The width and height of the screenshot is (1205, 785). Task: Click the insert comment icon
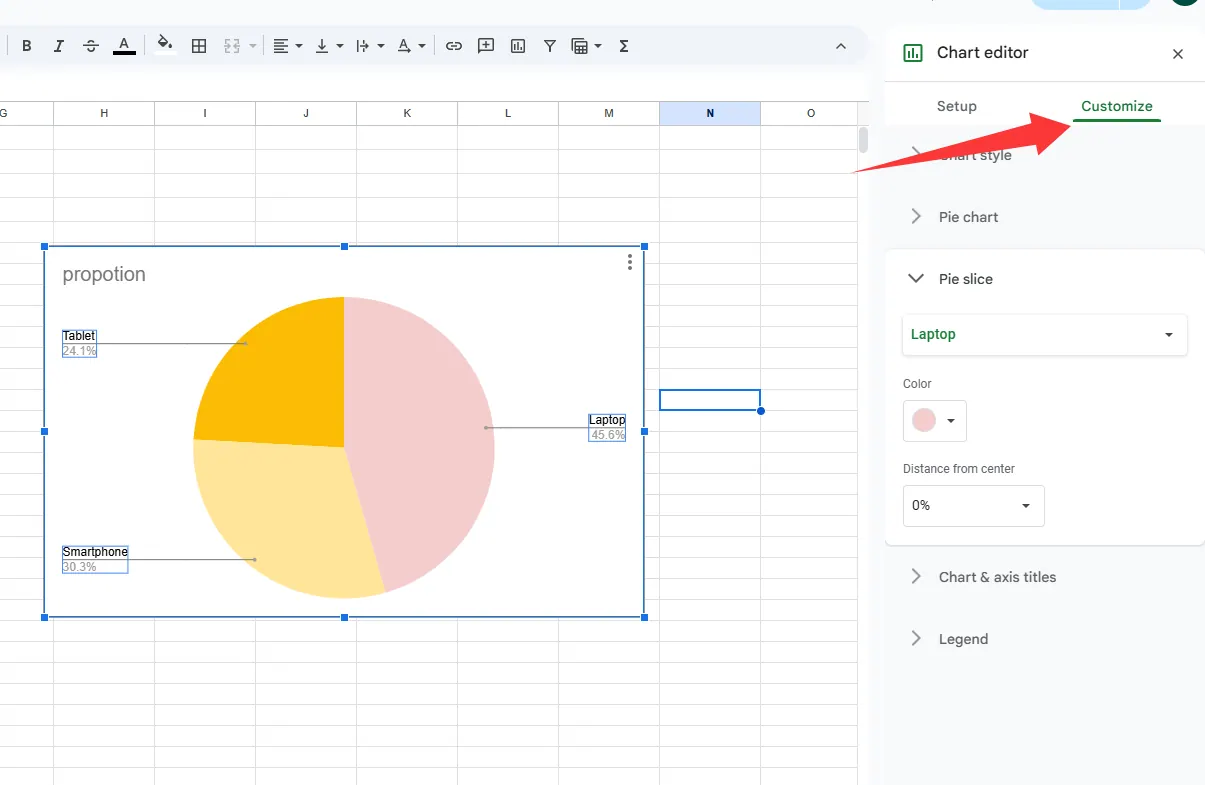click(486, 46)
